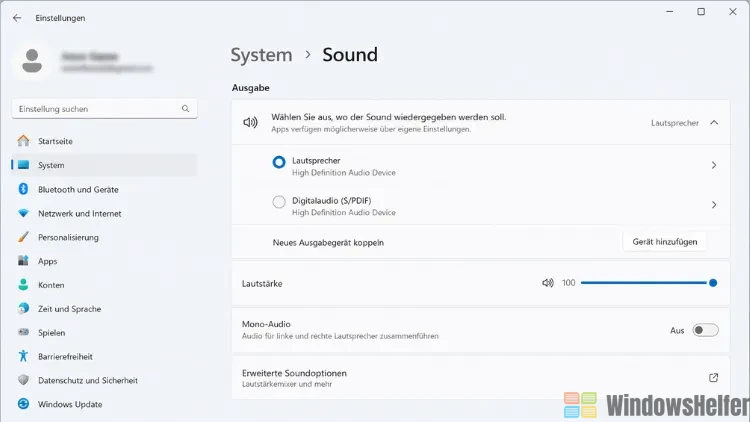
Task: Click the Apps icon in sidebar
Action: pyautogui.click(x=23, y=260)
